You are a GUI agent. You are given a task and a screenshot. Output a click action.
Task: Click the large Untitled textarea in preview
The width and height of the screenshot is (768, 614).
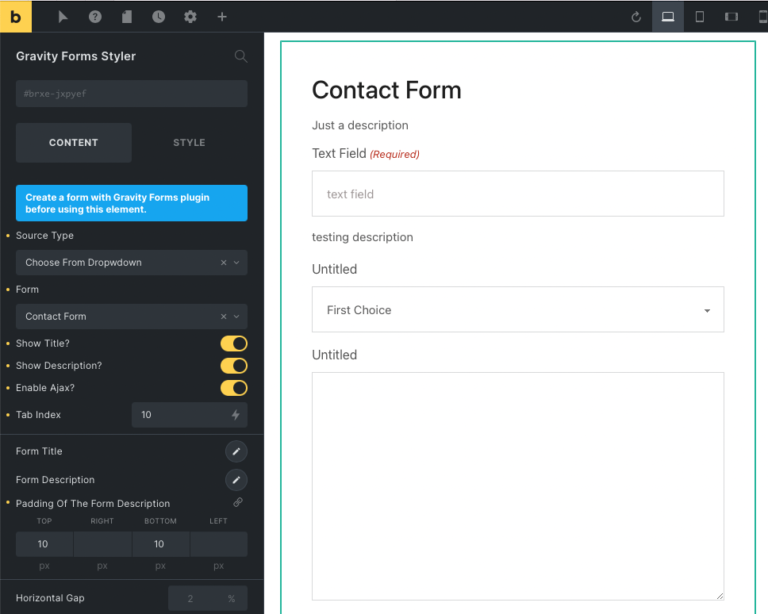pyautogui.click(x=518, y=486)
